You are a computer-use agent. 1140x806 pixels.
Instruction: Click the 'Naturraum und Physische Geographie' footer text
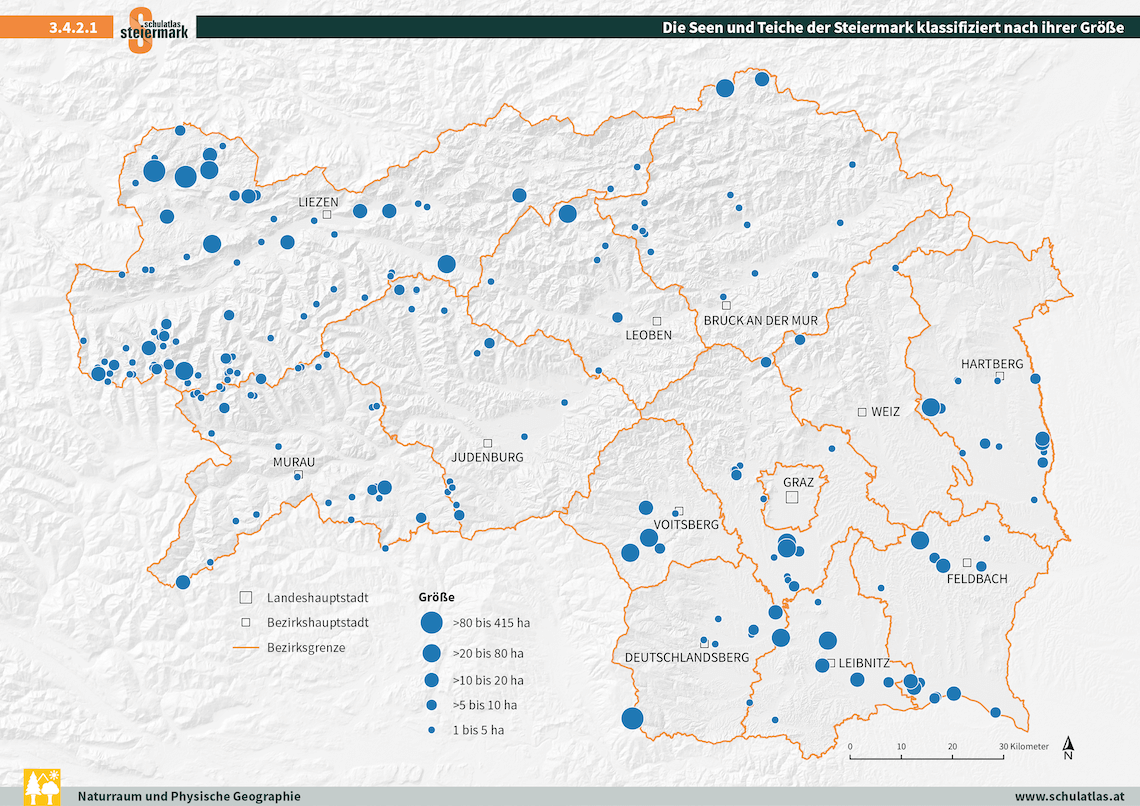189,796
